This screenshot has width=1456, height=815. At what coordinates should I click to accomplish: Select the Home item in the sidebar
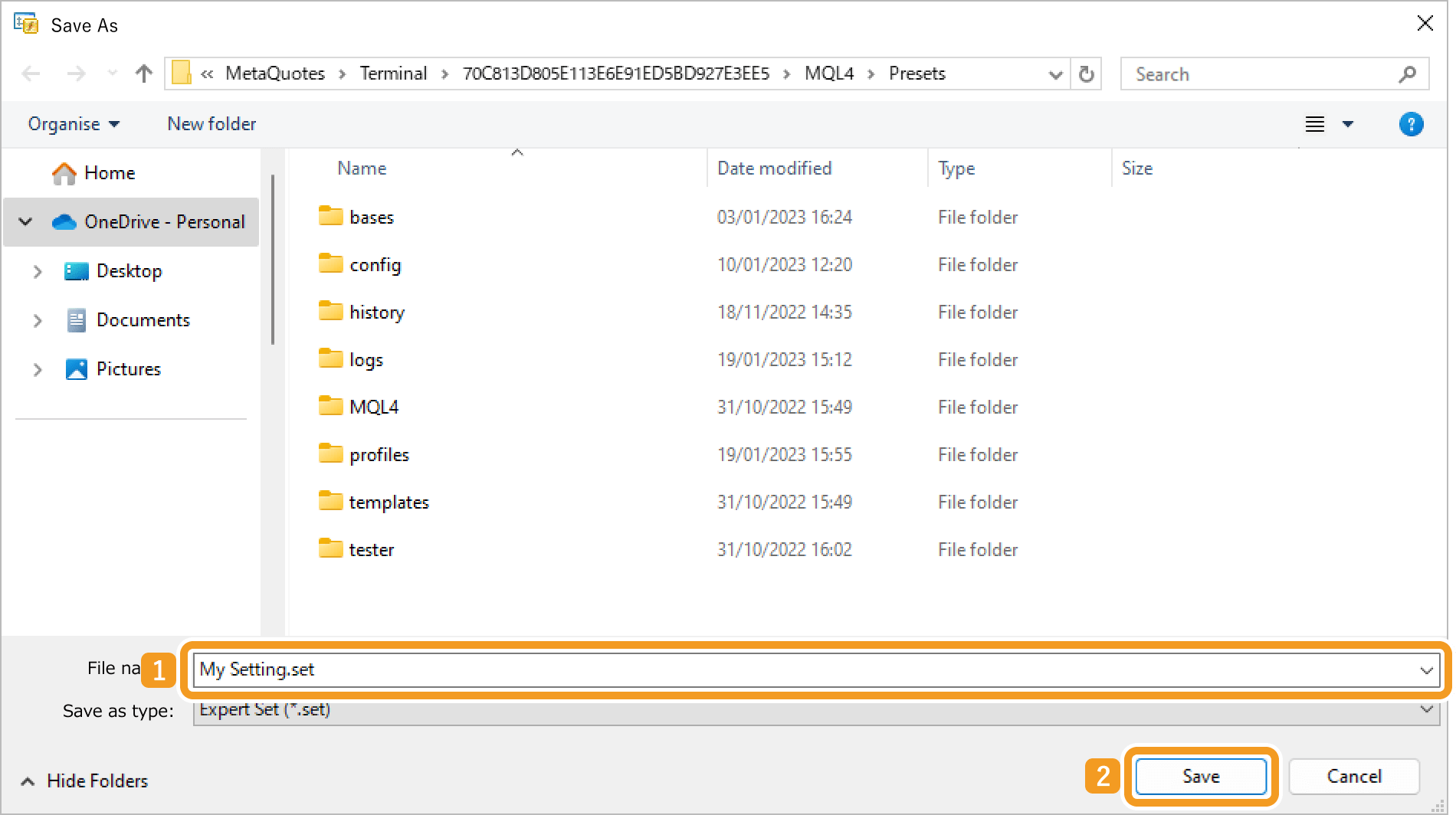coord(110,172)
